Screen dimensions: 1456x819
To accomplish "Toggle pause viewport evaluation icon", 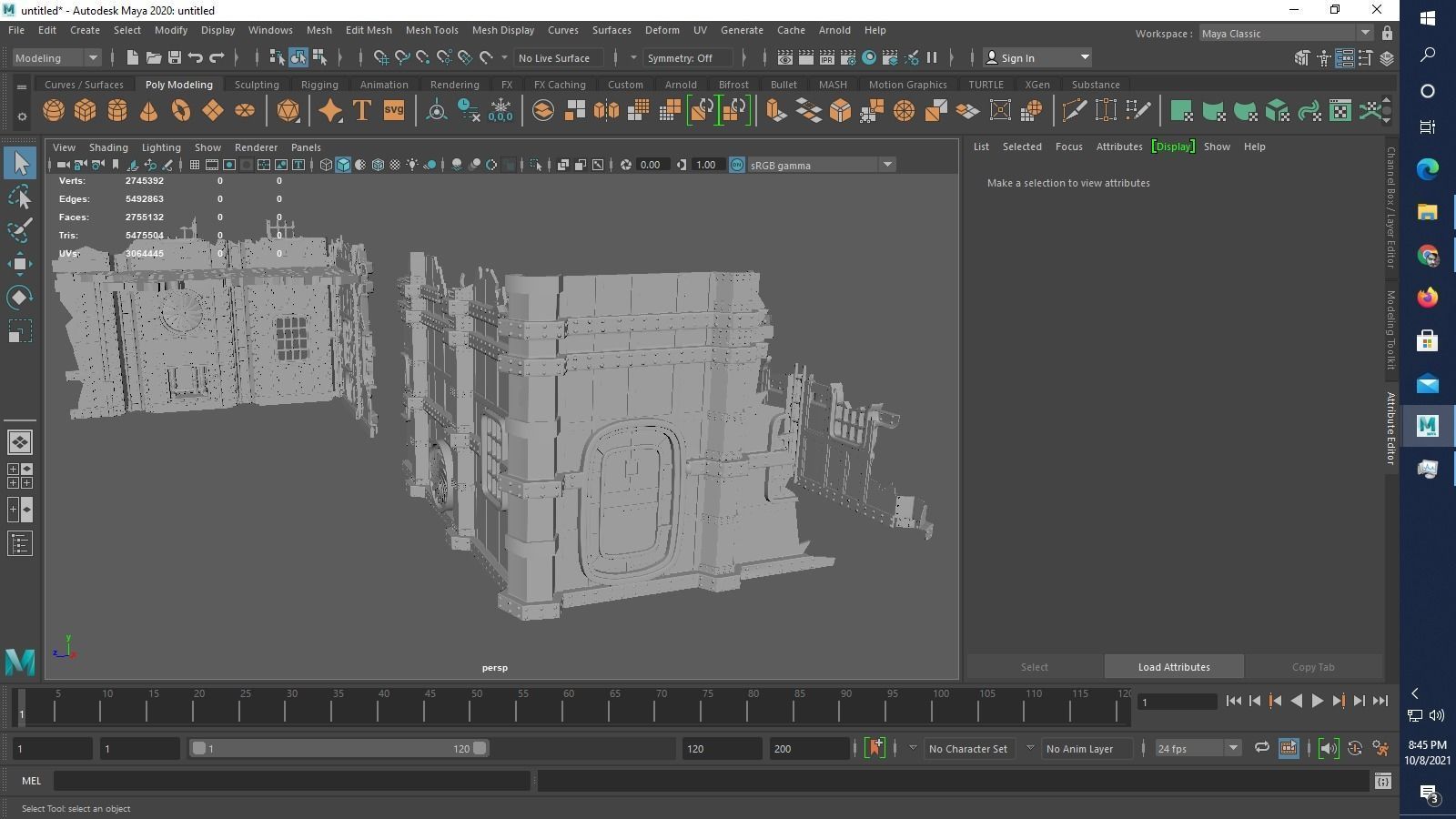I will pyautogui.click(x=932, y=57).
